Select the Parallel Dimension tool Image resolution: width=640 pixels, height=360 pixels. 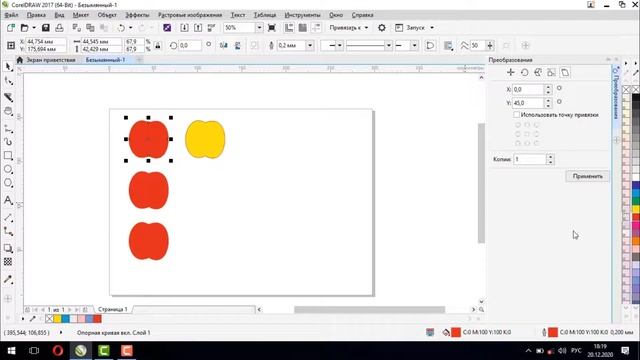coord(8,218)
